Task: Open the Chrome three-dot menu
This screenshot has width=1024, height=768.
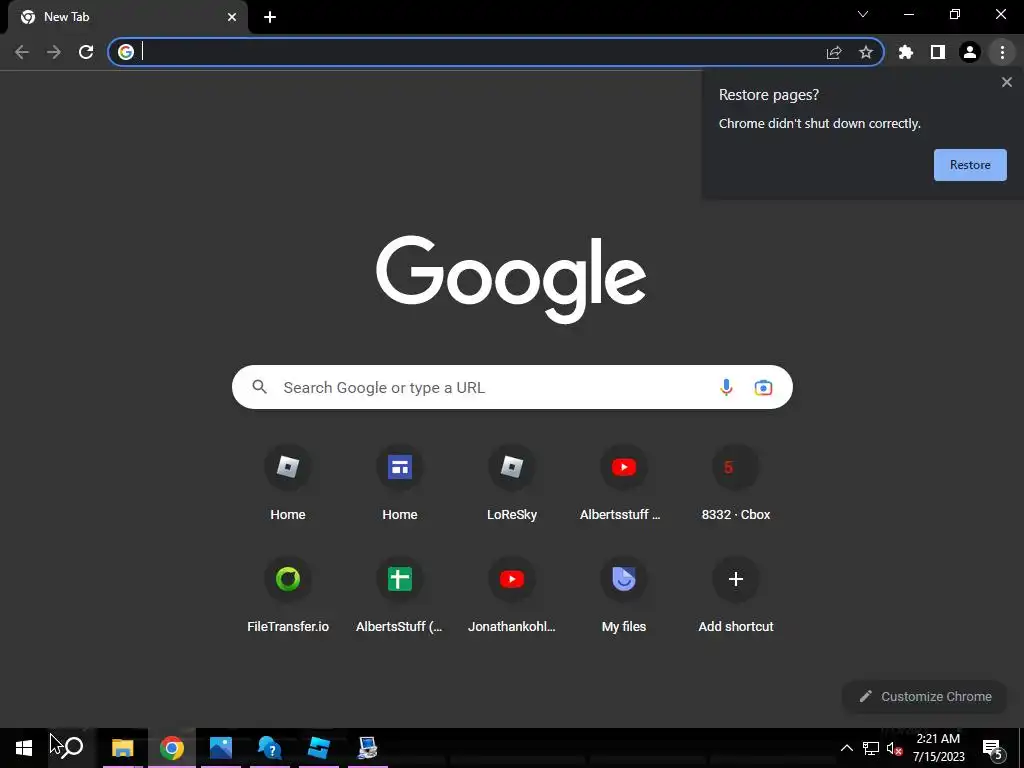Action: tap(1002, 52)
